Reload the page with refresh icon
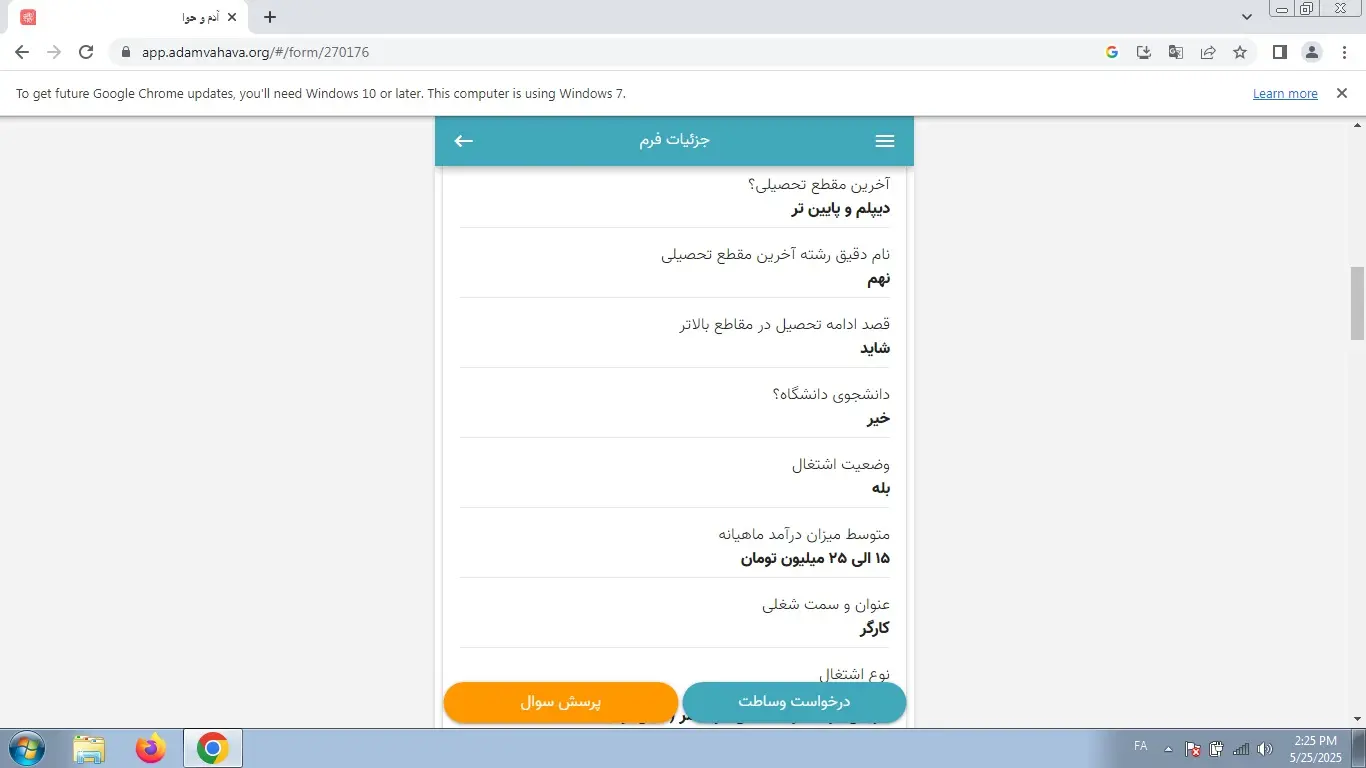Image resolution: width=1366 pixels, height=768 pixels. pyautogui.click(x=86, y=52)
